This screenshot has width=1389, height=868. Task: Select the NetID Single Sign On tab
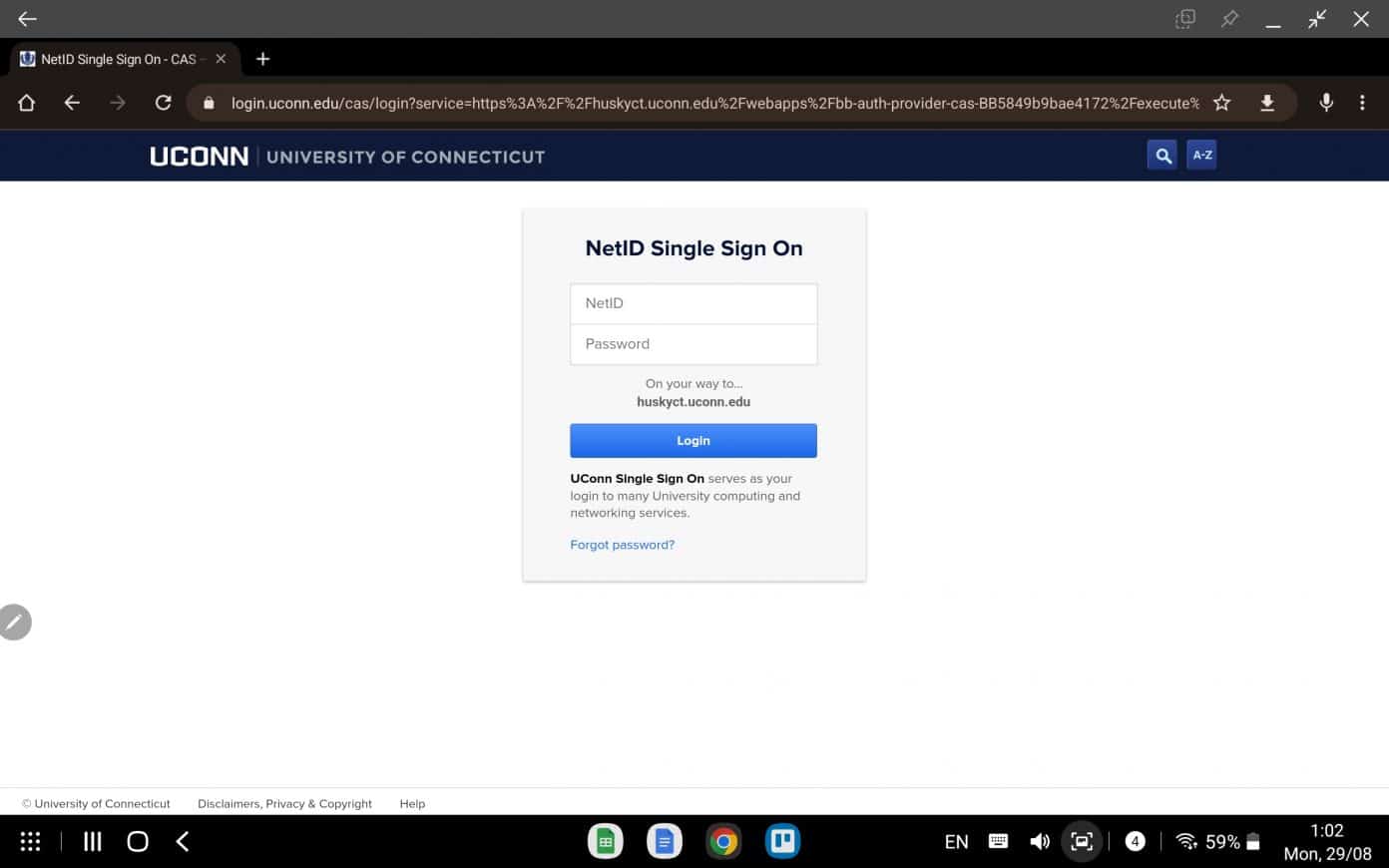(x=115, y=58)
